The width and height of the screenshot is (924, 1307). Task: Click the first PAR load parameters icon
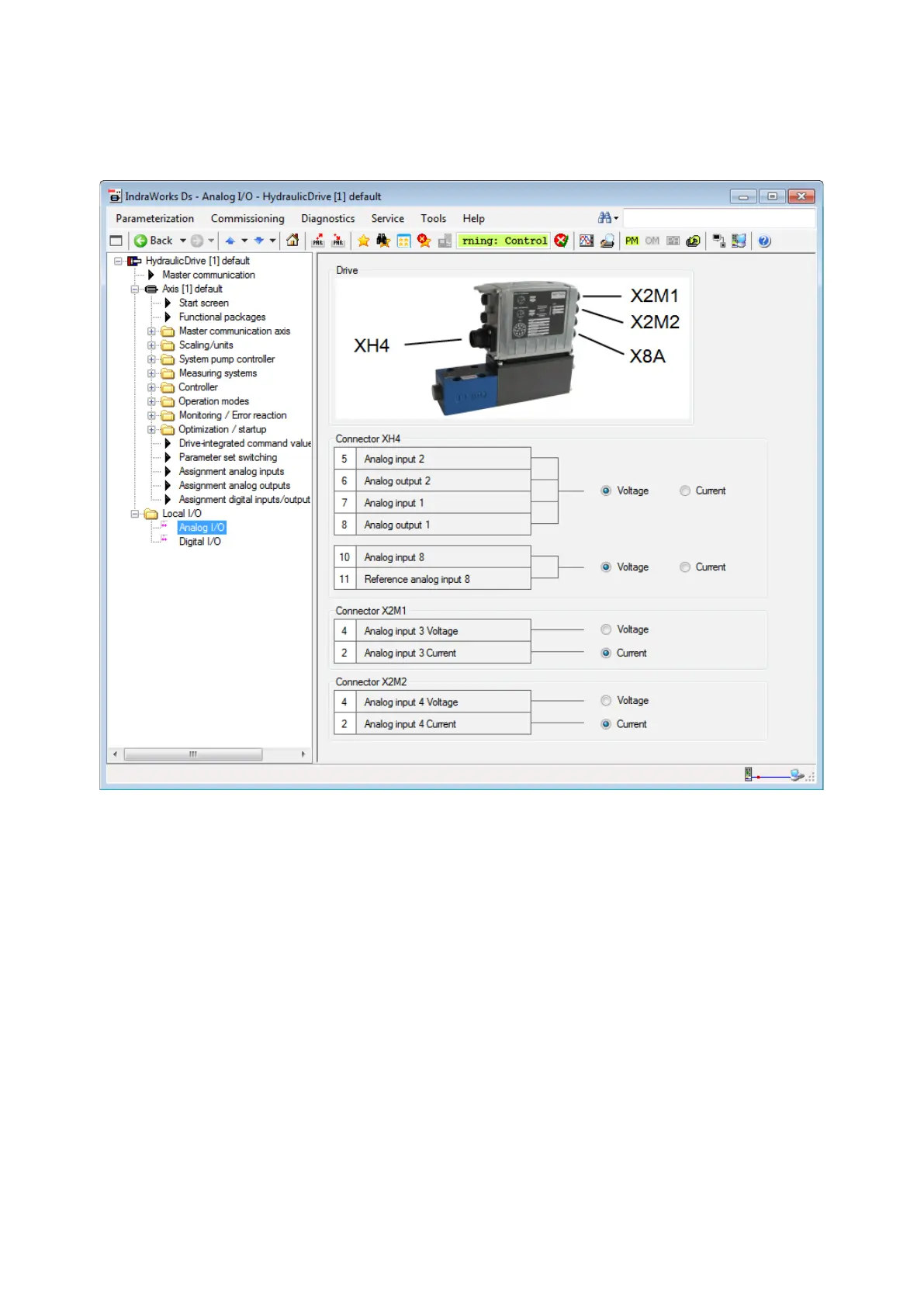click(318, 241)
